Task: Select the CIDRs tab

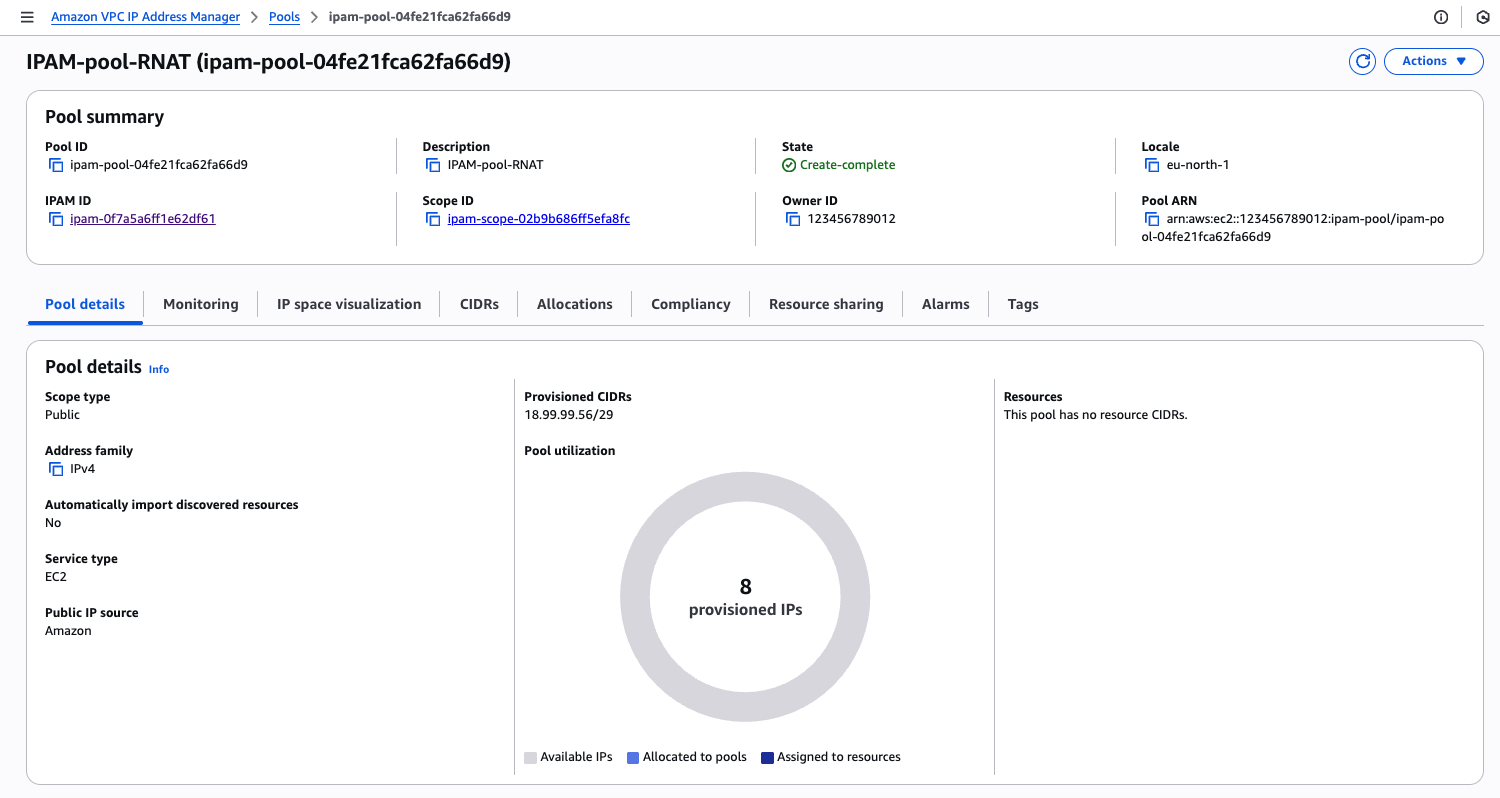Action: tap(479, 304)
